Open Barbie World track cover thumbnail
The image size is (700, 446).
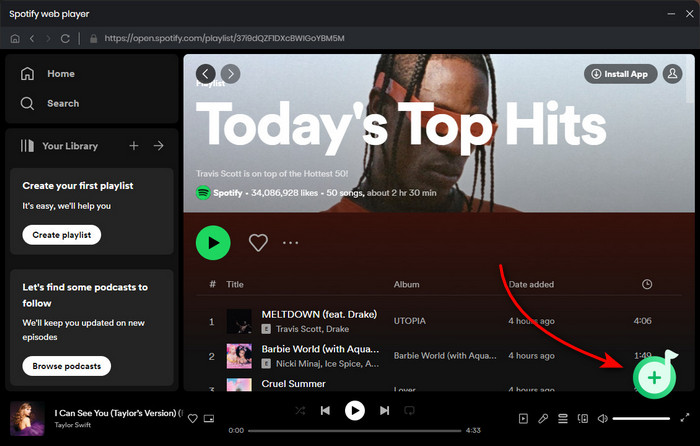point(239,356)
